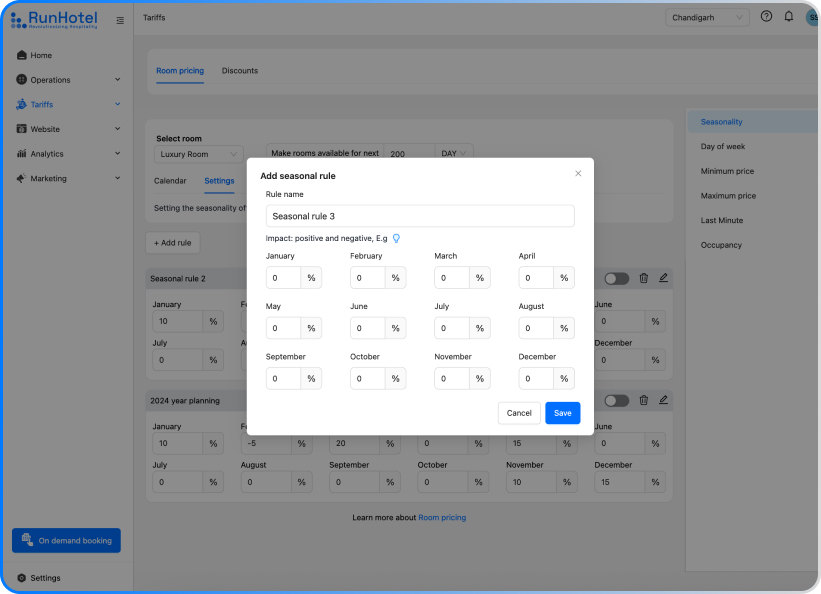Toggle the Seasonal rule 2 switch
821x594 pixels.
click(x=617, y=279)
